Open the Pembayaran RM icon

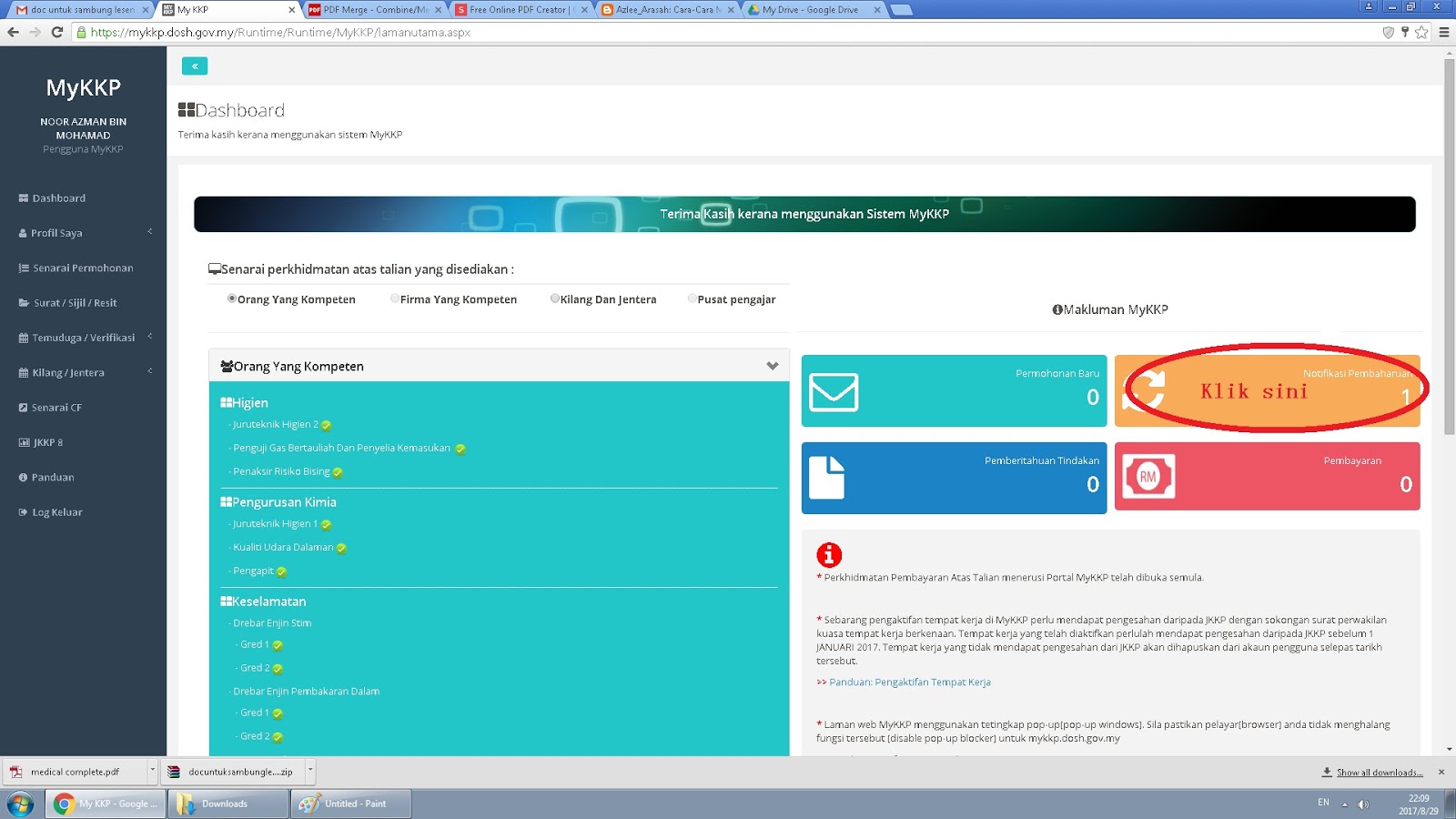pyautogui.click(x=1148, y=476)
